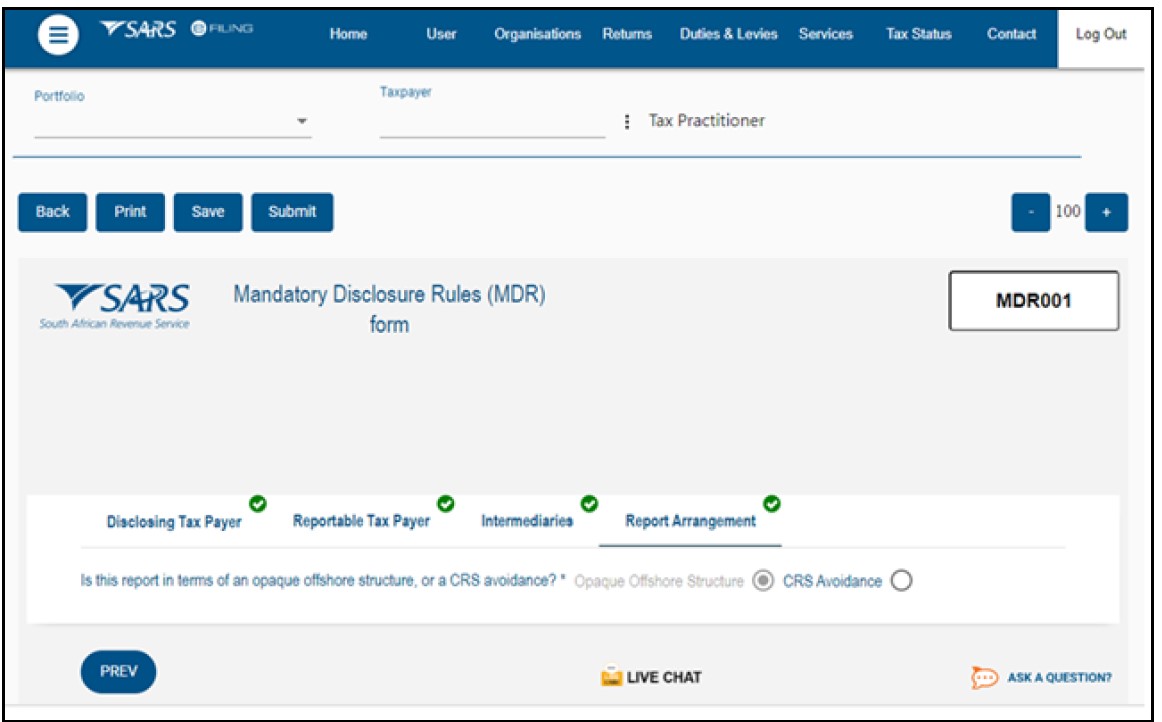
Task: Open the hamburger menu icon
Action: point(59,34)
